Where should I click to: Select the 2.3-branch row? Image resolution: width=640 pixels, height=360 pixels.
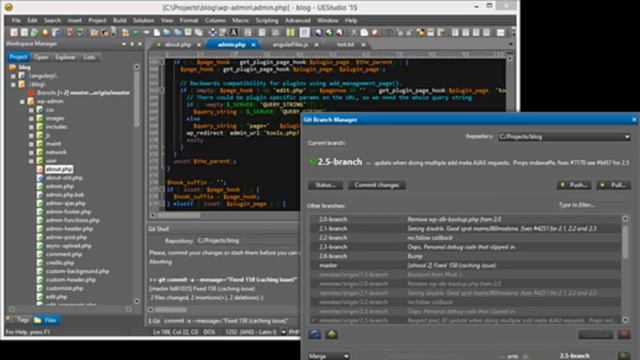tap(465, 247)
